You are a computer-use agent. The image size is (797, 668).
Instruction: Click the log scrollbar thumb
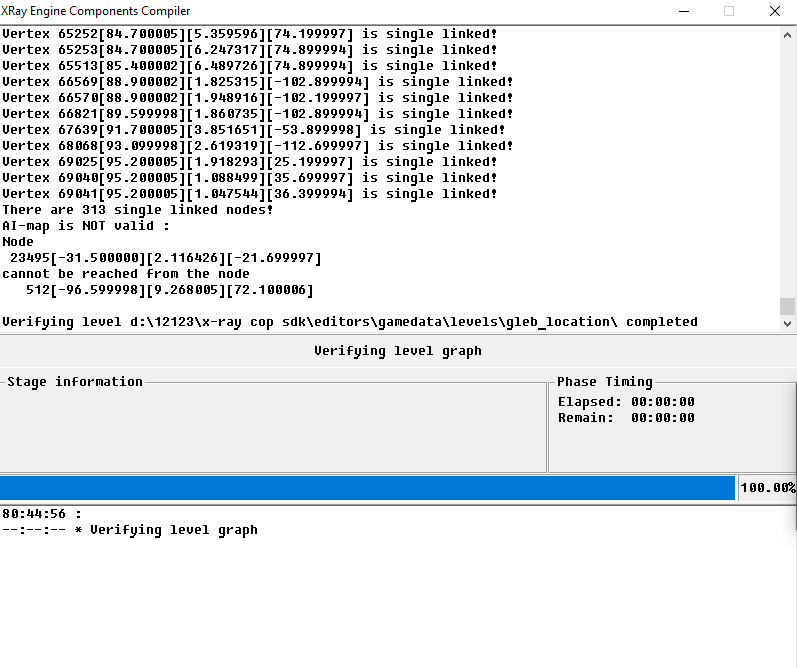coord(787,306)
